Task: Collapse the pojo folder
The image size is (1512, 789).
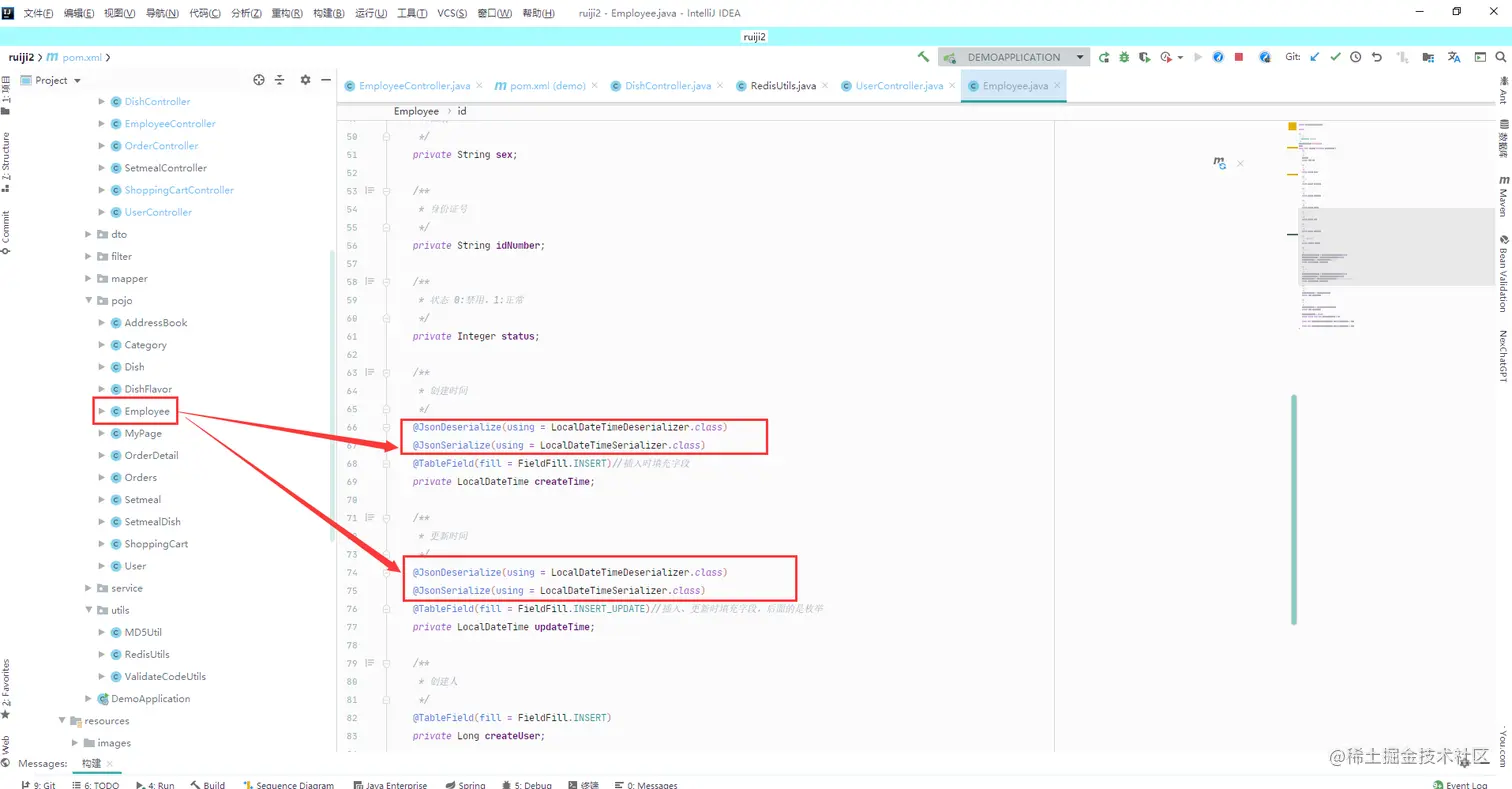Action: point(88,300)
